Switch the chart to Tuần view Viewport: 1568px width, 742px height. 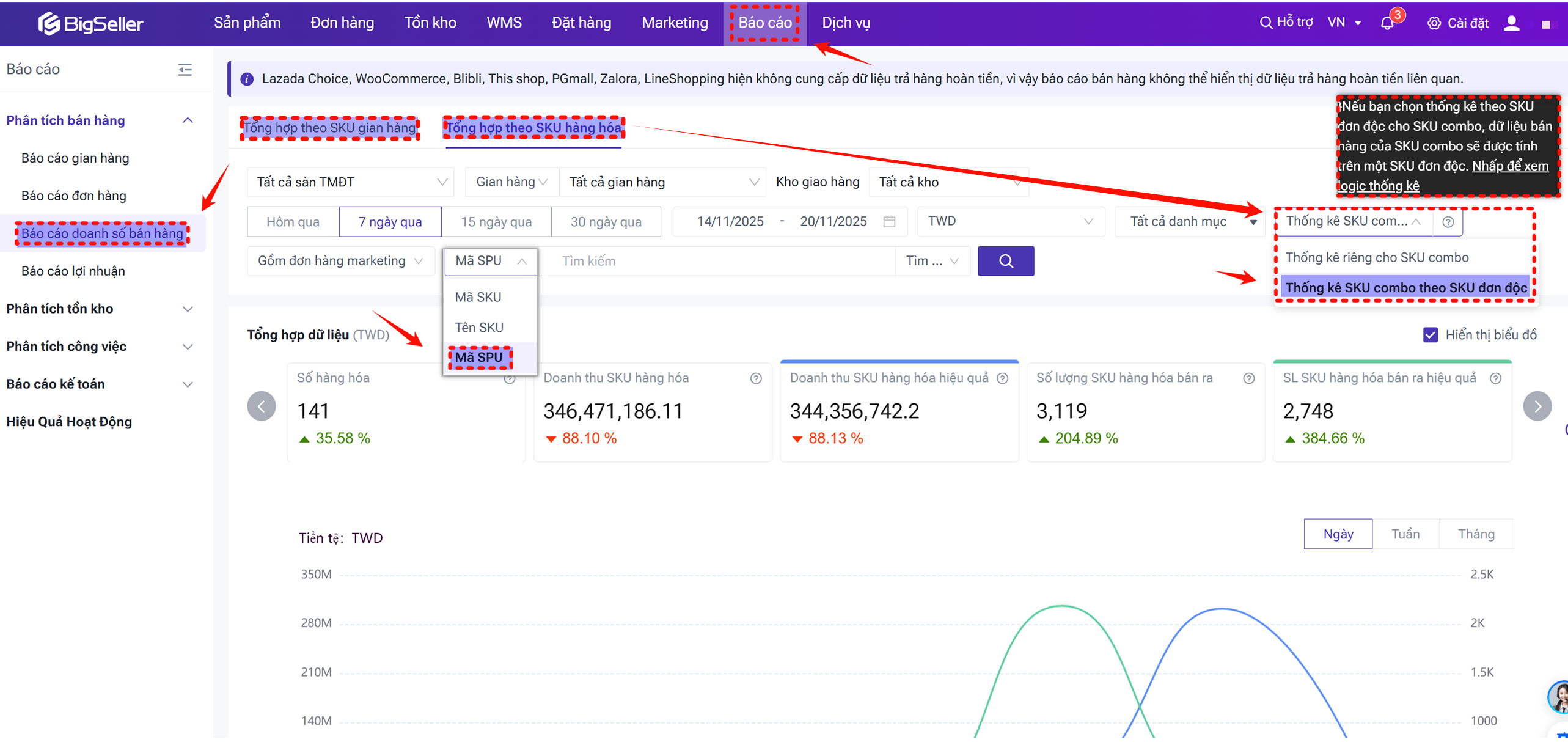click(x=1405, y=534)
